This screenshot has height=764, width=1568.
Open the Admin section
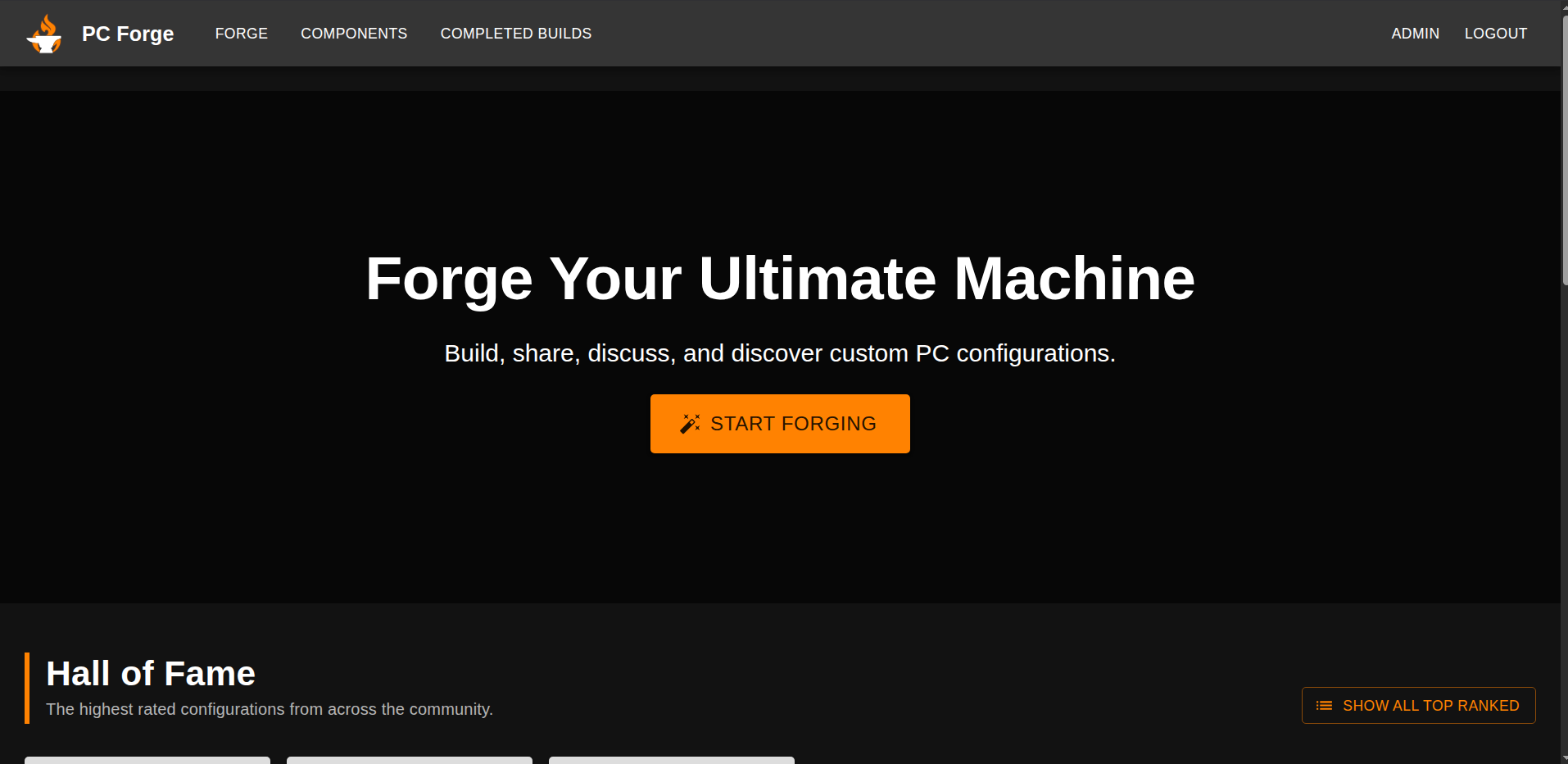1415,34
